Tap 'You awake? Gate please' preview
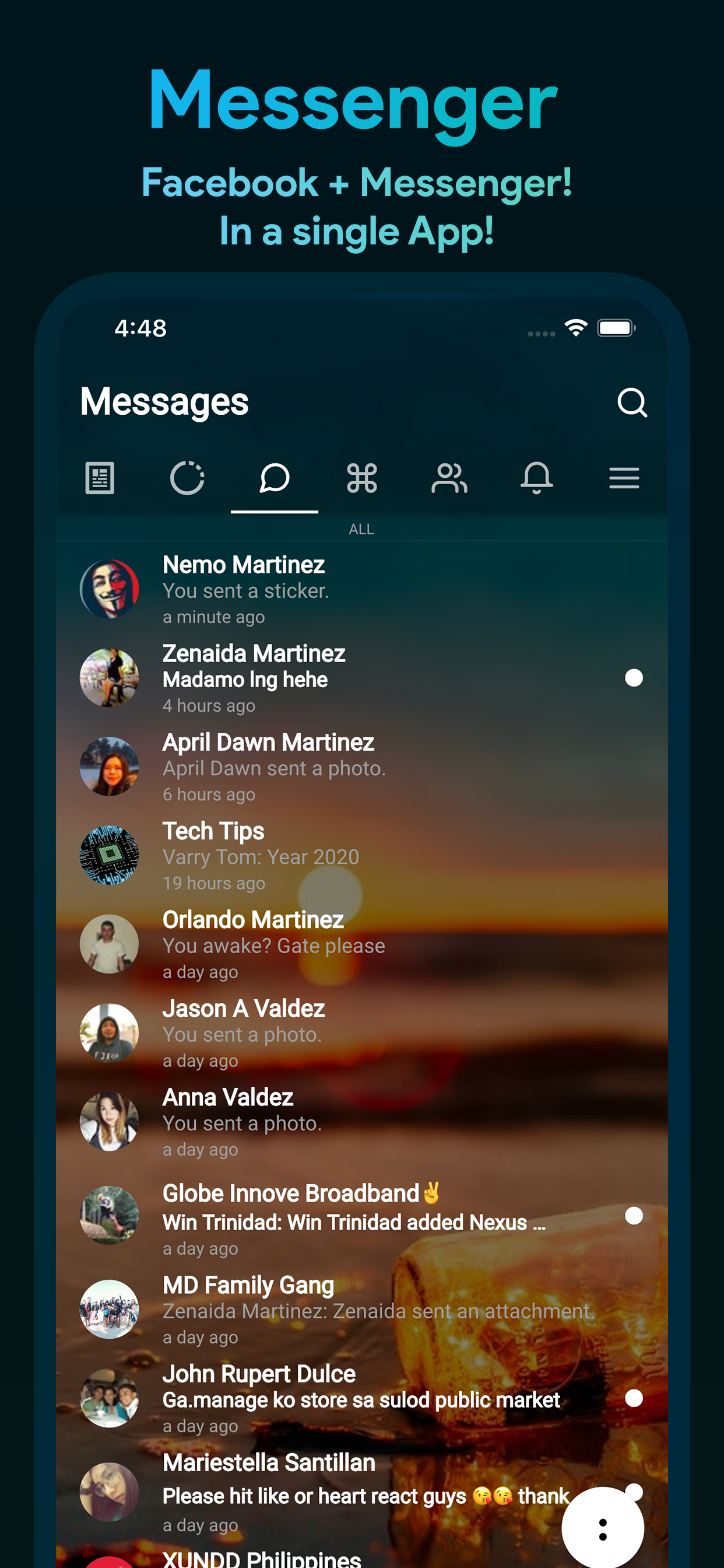Image resolution: width=724 pixels, height=1568 pixels. pos(274,947)
